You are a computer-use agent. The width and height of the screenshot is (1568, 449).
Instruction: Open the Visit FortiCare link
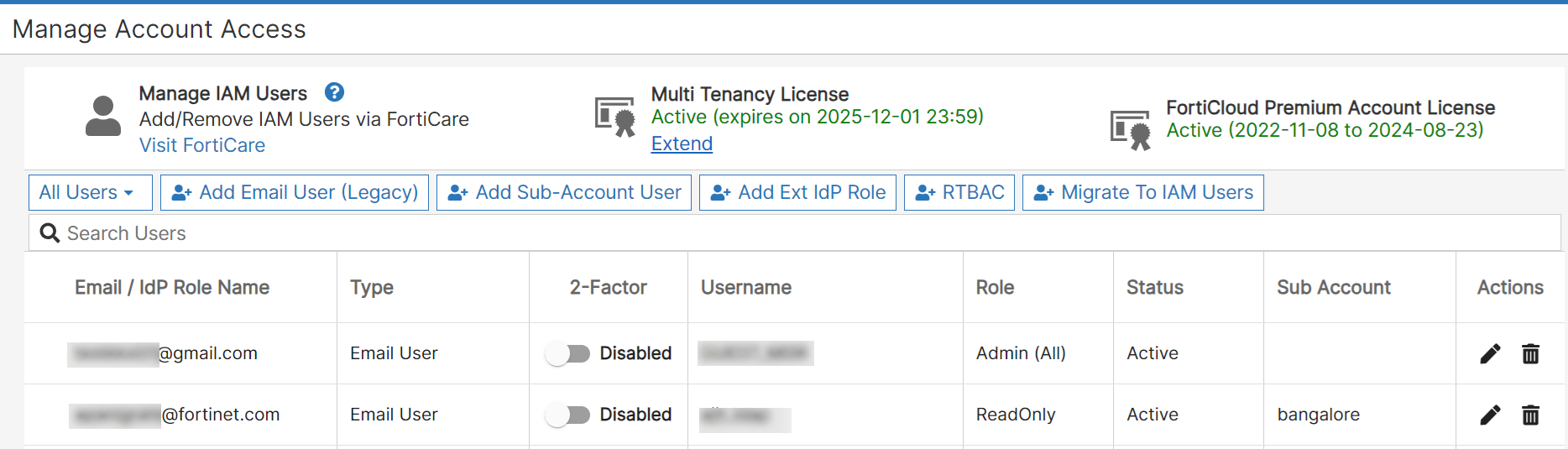click(x=202, y=145)
